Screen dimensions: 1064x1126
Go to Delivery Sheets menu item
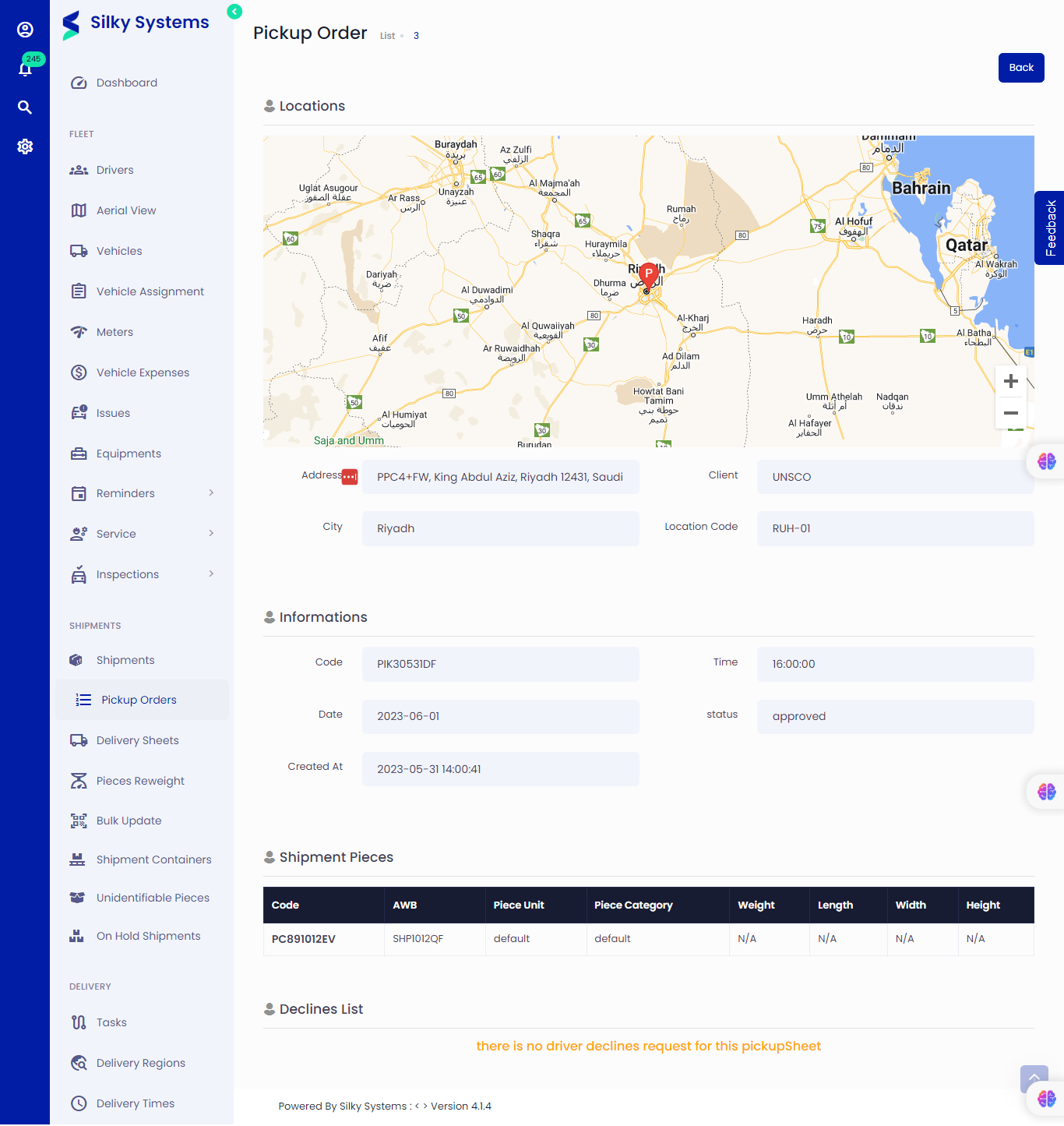[137, 740]
